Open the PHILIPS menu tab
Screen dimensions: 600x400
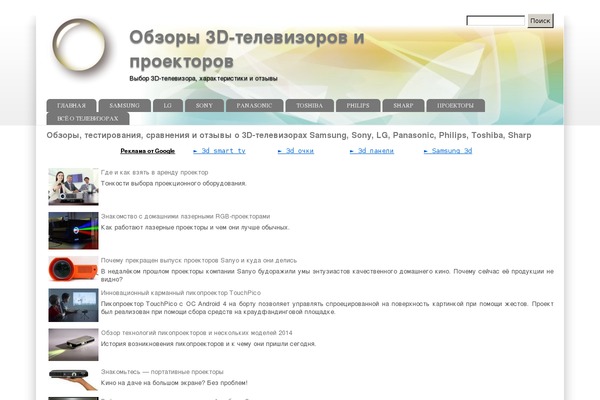pyautogui.click(x=358, y=105)
